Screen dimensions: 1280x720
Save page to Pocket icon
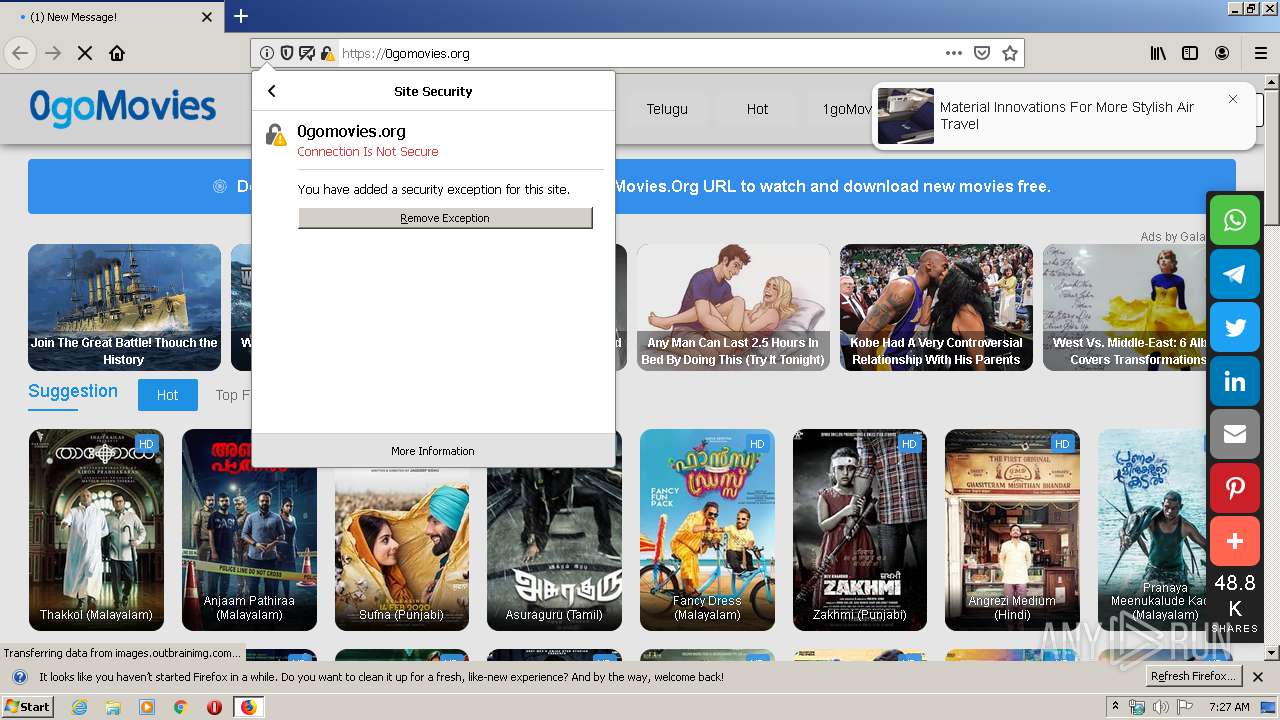pos(982,53)
